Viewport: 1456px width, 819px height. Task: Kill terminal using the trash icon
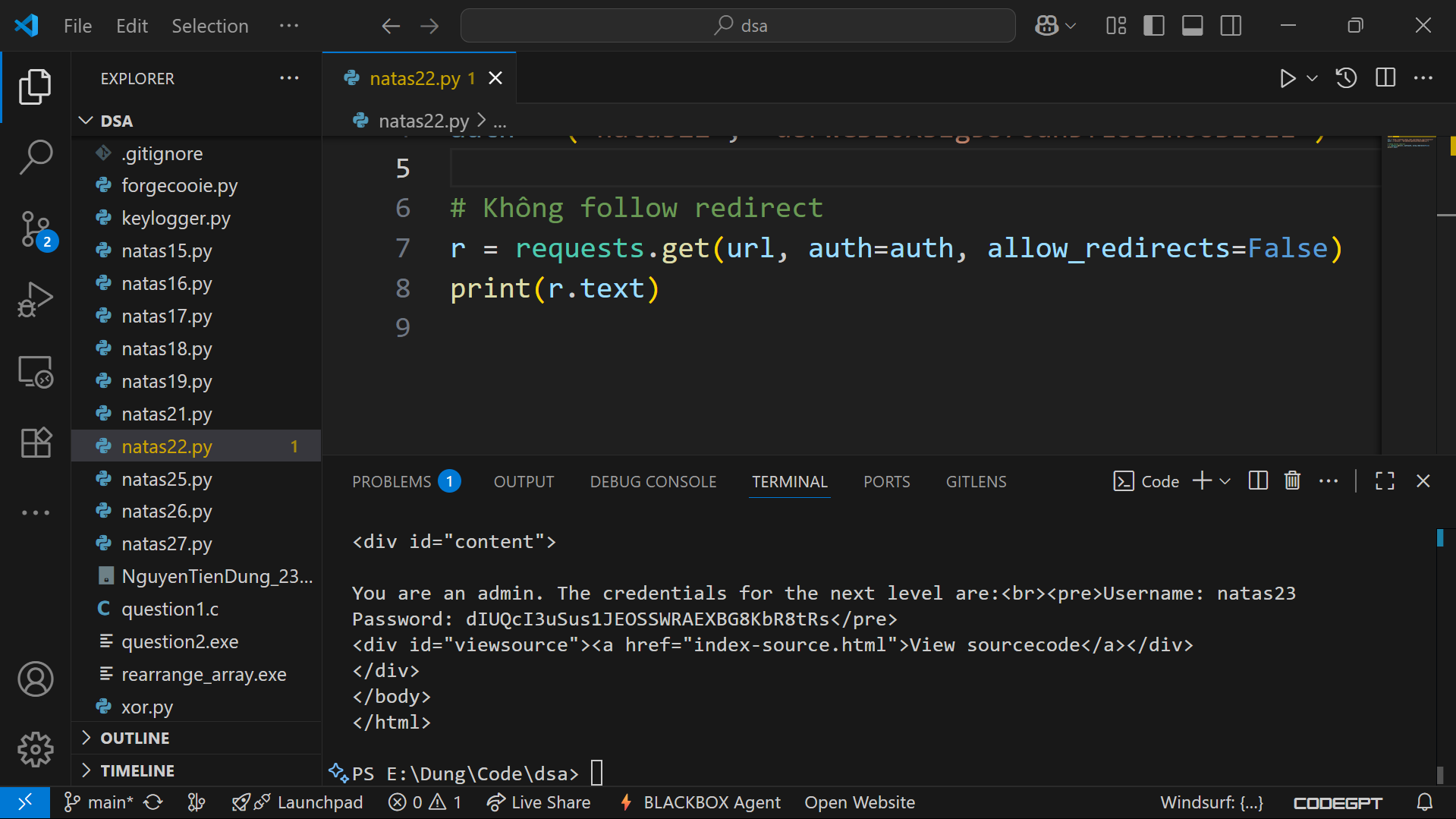tap(1292, 481)
